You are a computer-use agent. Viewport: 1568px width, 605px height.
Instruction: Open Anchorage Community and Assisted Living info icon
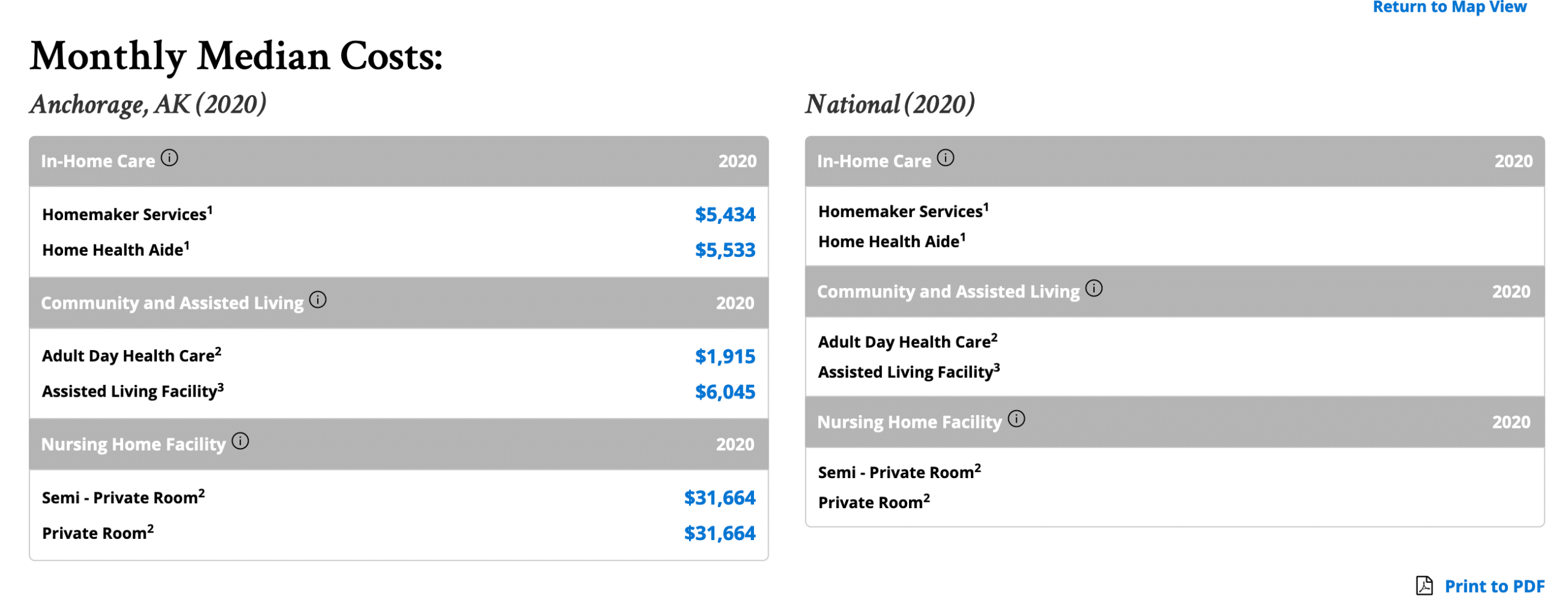click(x=318, y=300)
